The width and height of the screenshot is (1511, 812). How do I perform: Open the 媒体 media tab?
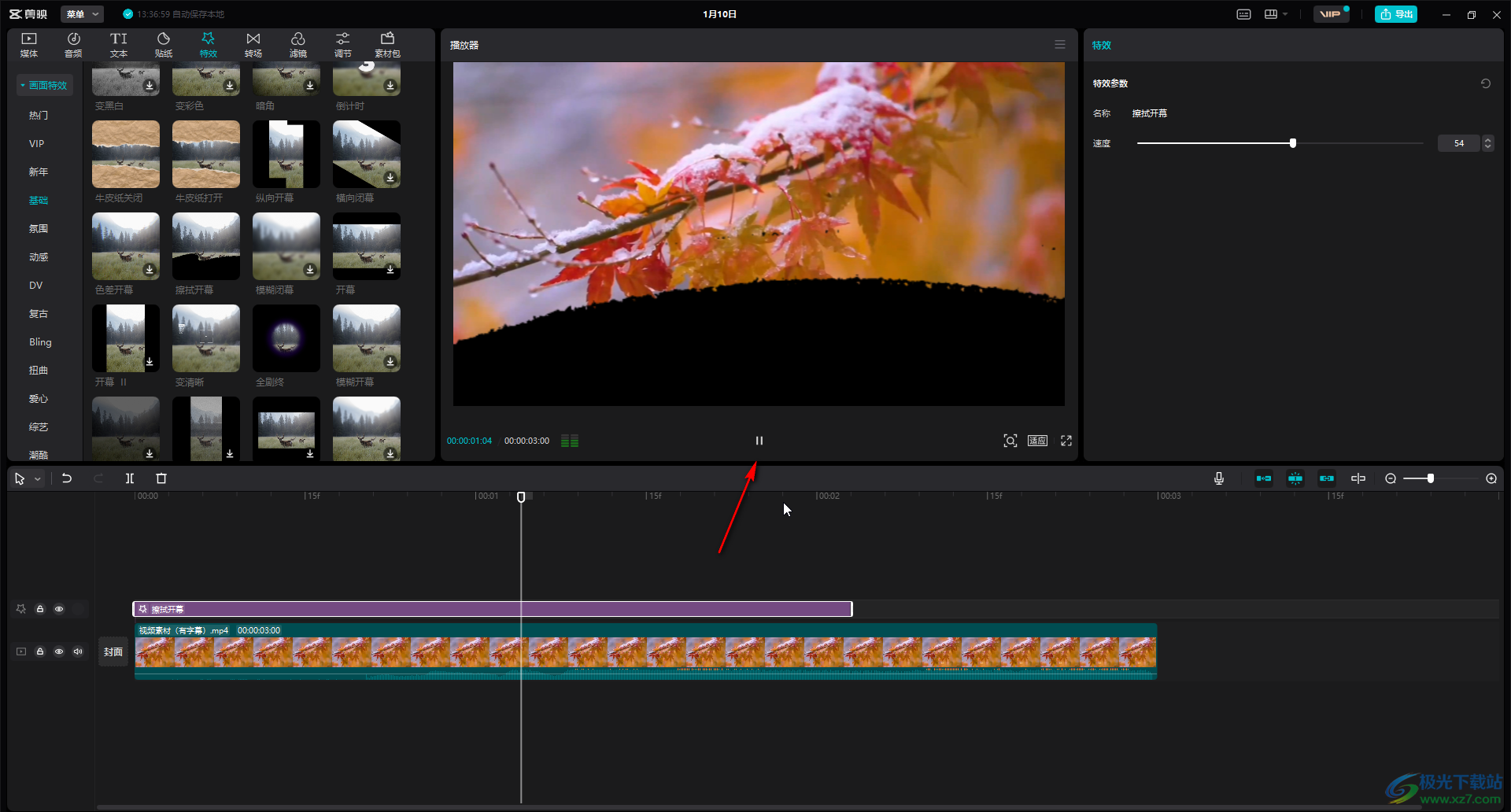(x=29, y=45)
